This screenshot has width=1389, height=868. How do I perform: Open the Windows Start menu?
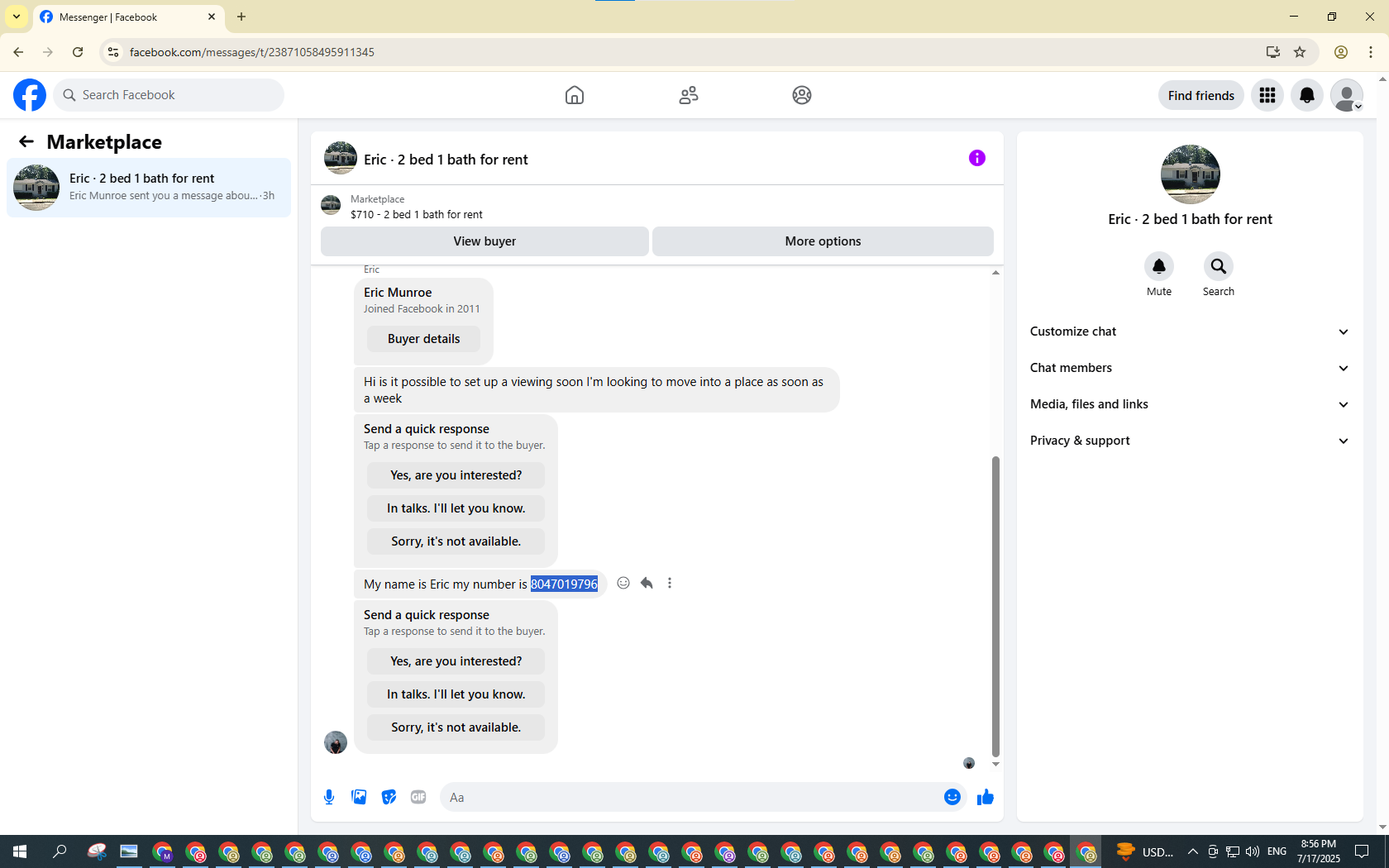click(x=20, y=851)
